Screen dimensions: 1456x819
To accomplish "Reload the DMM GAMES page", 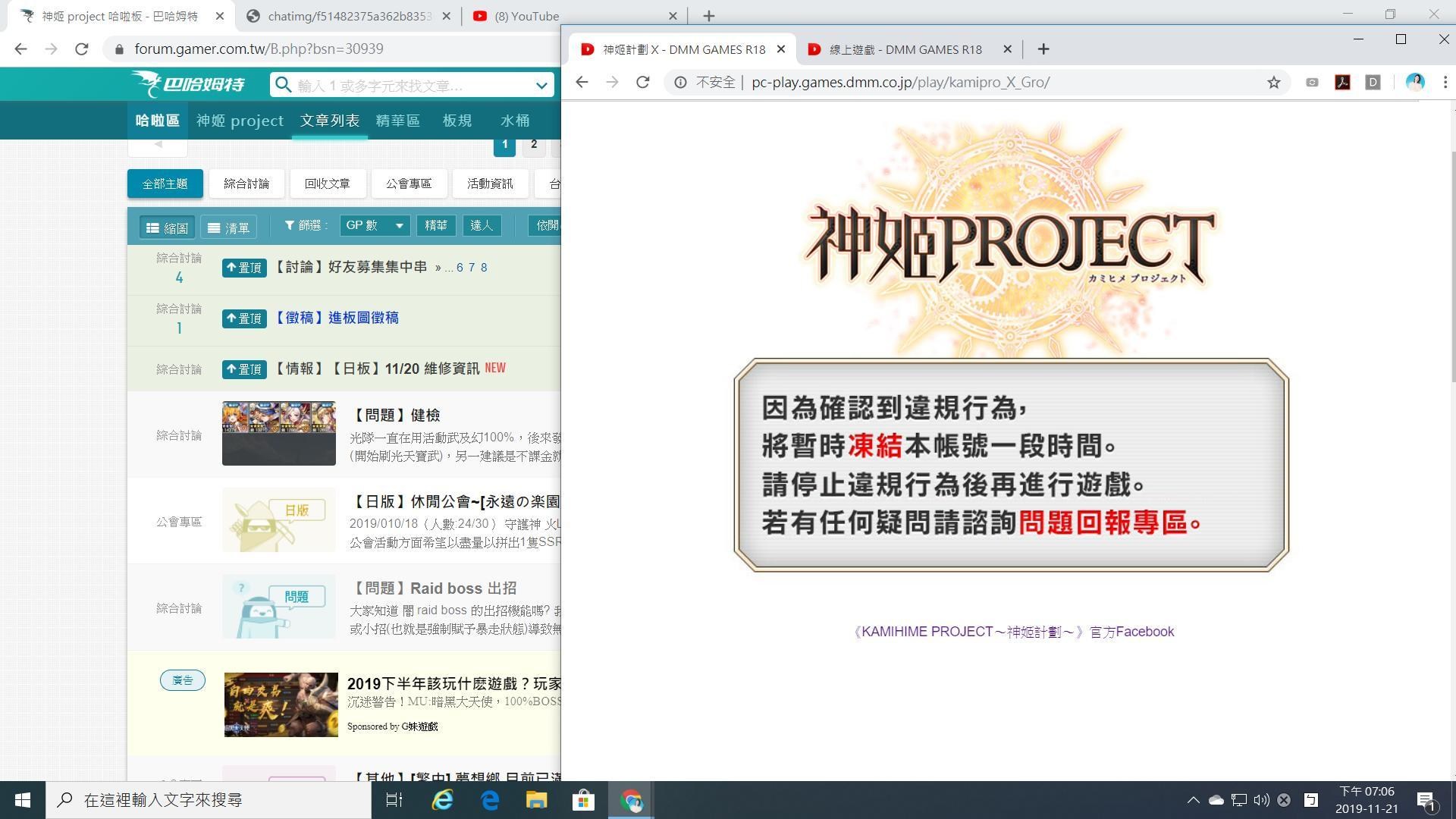I will (x=642, y=82).
